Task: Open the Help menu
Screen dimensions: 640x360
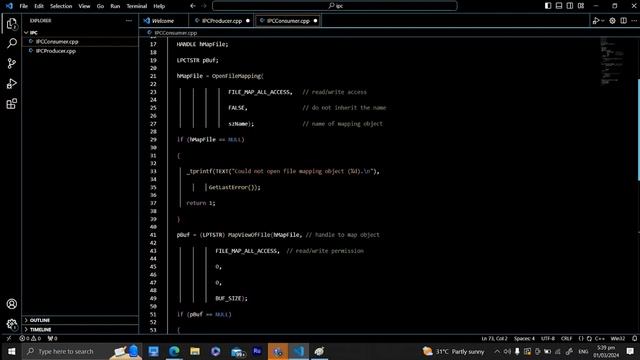Action: (159, 6)
